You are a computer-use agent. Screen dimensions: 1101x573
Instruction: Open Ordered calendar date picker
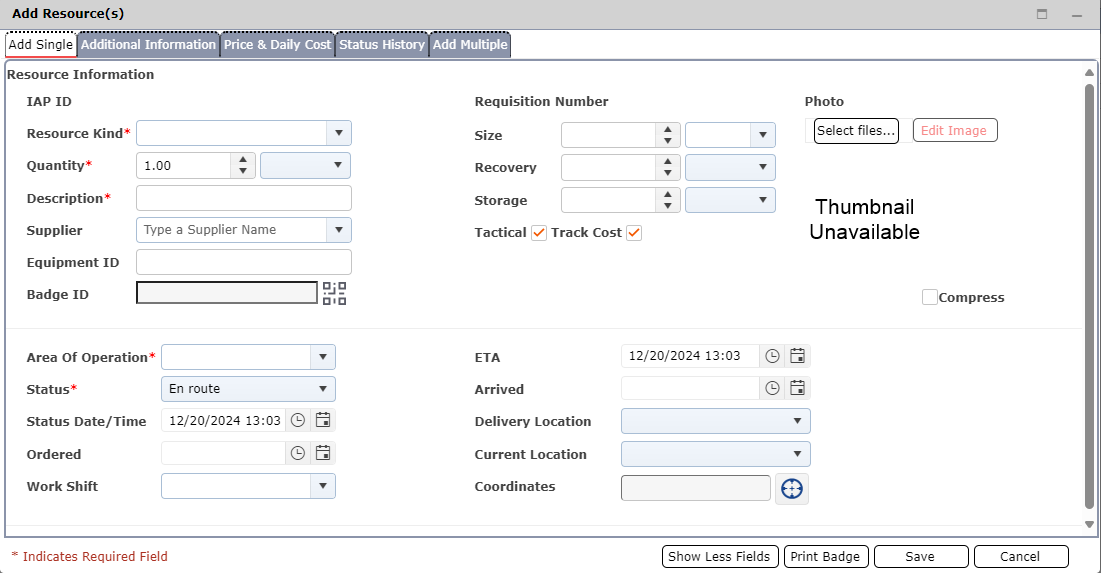(x=322, y=453)
